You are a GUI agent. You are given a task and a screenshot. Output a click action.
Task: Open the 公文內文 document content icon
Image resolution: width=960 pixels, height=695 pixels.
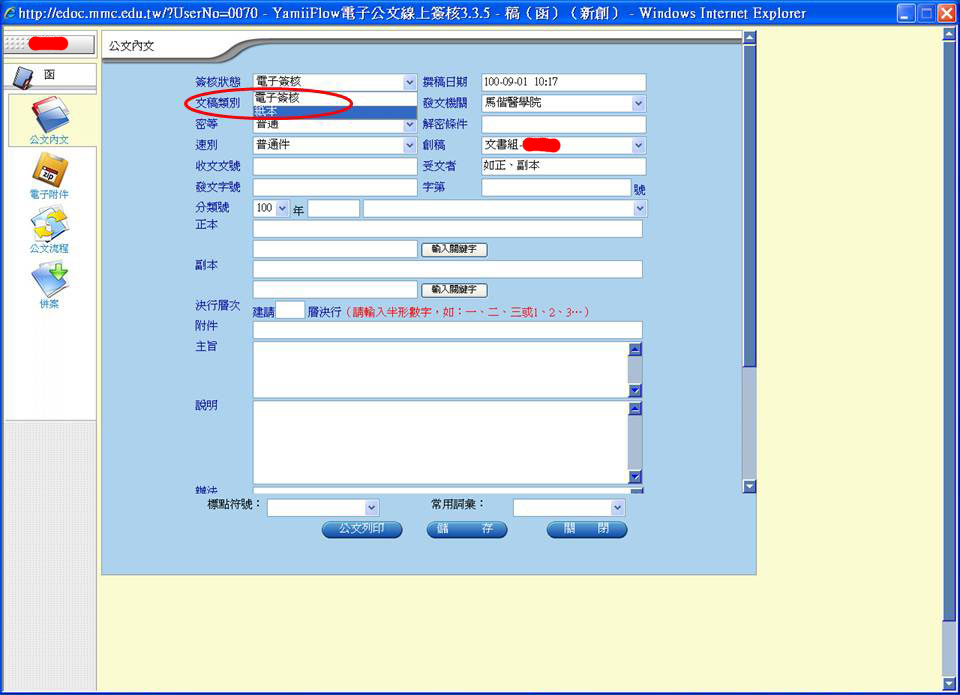click(x=50, y=115)
